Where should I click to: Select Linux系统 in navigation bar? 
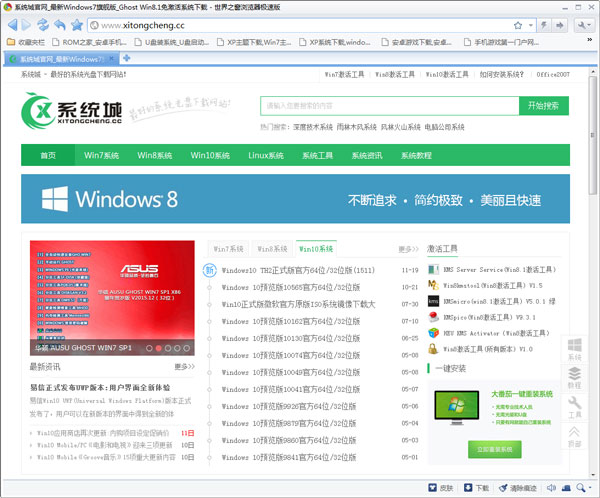[266, 155]
